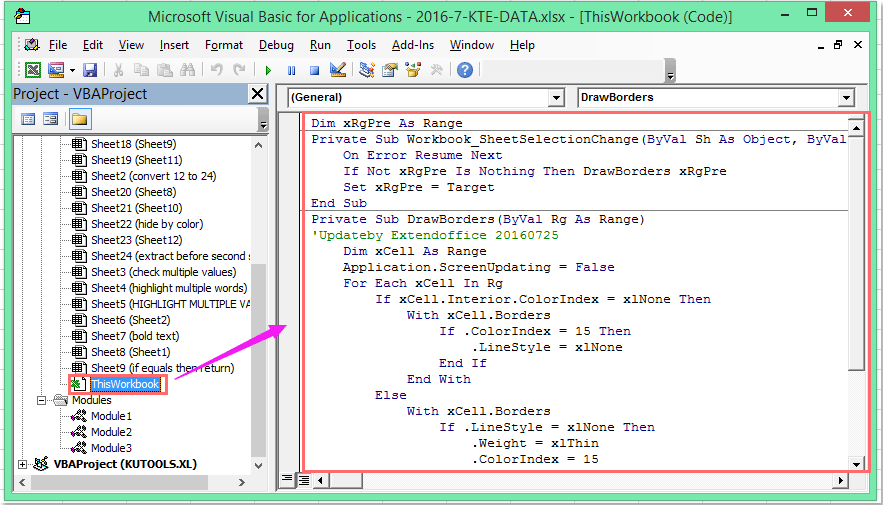Open the Help question mark icon
The height and width of the screenshot is (505, 883).
(x=465, y=70)
